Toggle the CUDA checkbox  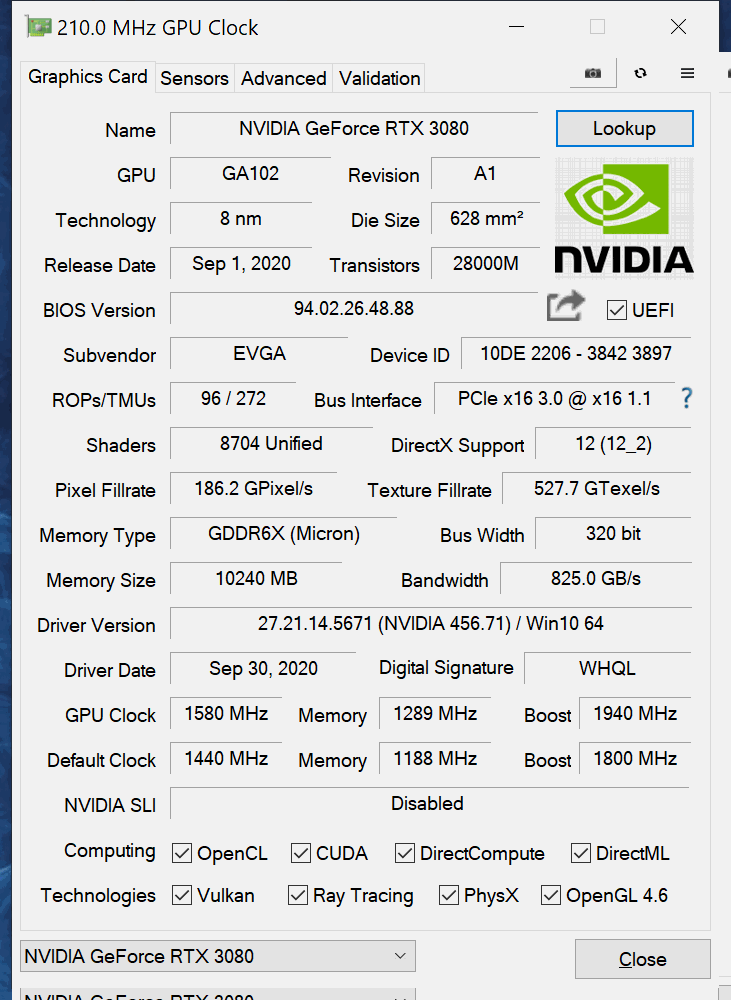pyautogui.click(x=300, y=853)
